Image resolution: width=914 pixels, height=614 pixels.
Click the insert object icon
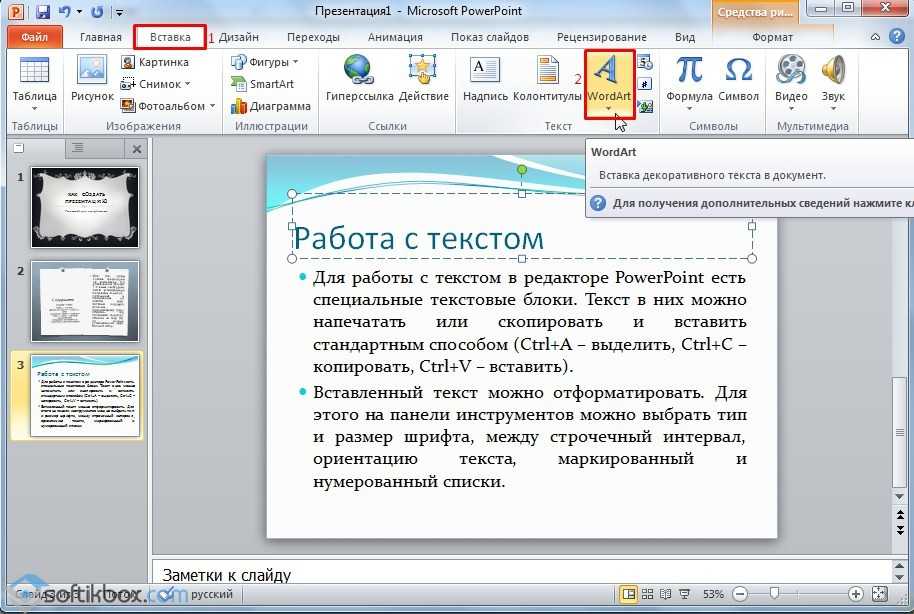point(645,106)
